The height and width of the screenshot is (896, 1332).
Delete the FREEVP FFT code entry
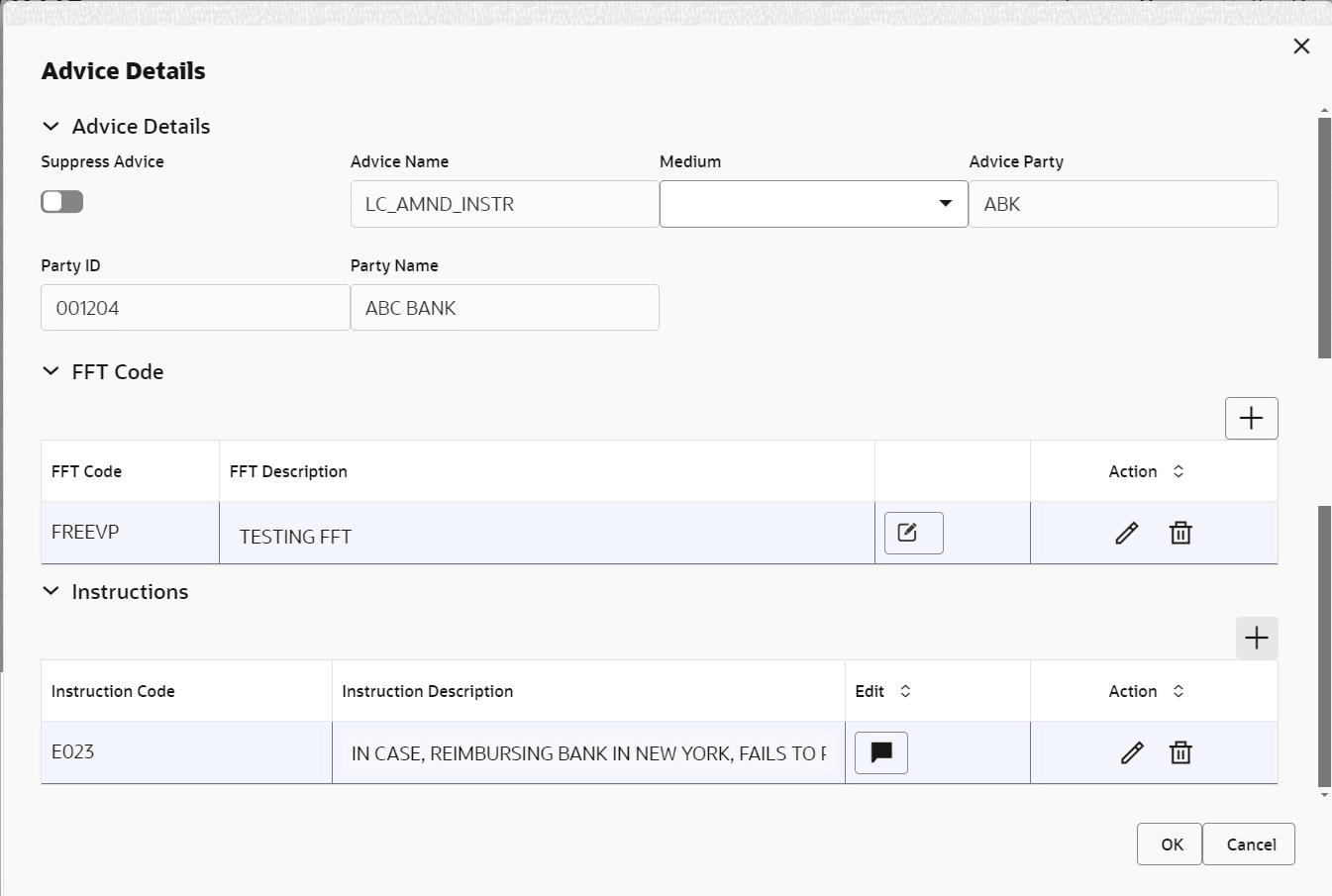coord(1179,533)
